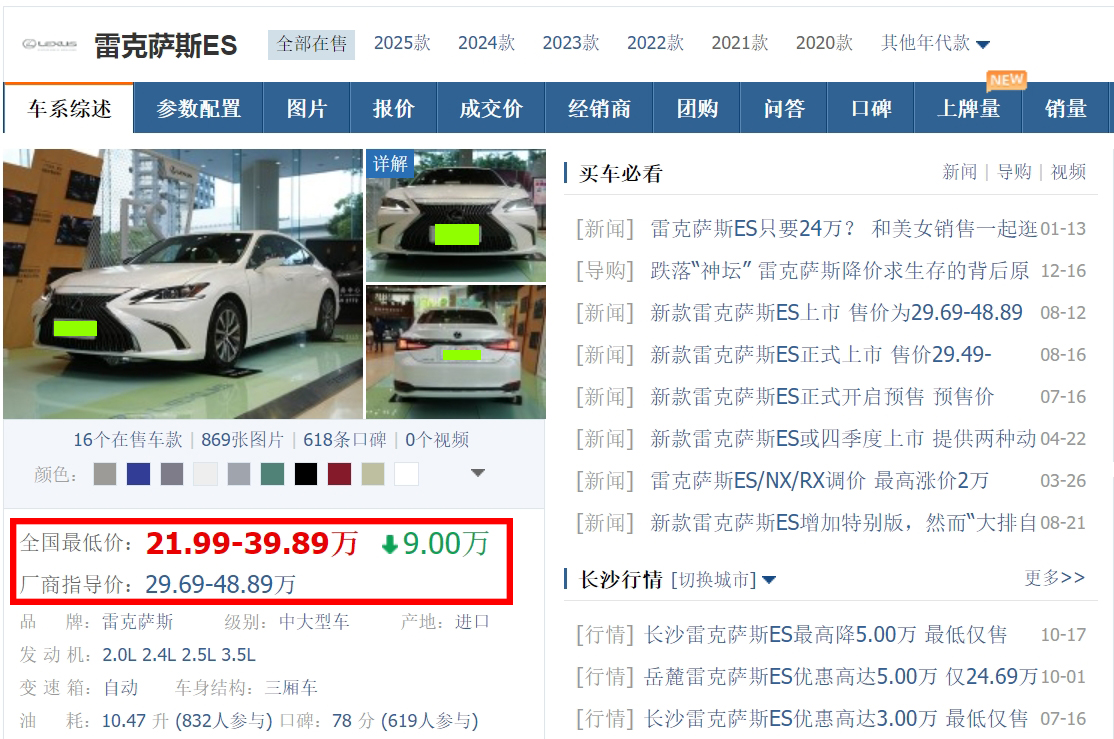This screenshot has height=739, width=1114.
Task: Pick the beige color swatch
Action: tap(373, 474)
